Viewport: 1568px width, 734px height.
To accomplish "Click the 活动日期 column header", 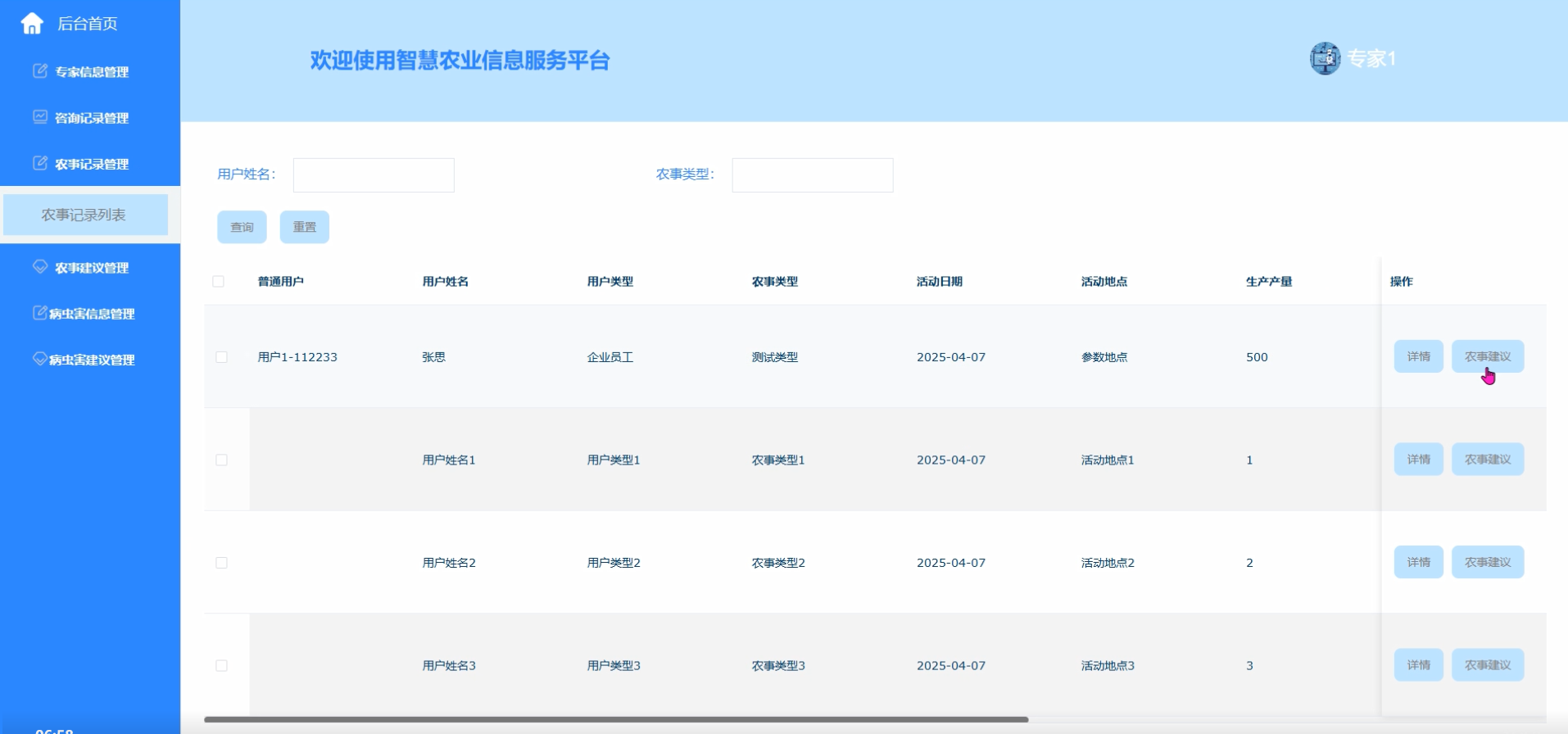I will pos(940,281).
